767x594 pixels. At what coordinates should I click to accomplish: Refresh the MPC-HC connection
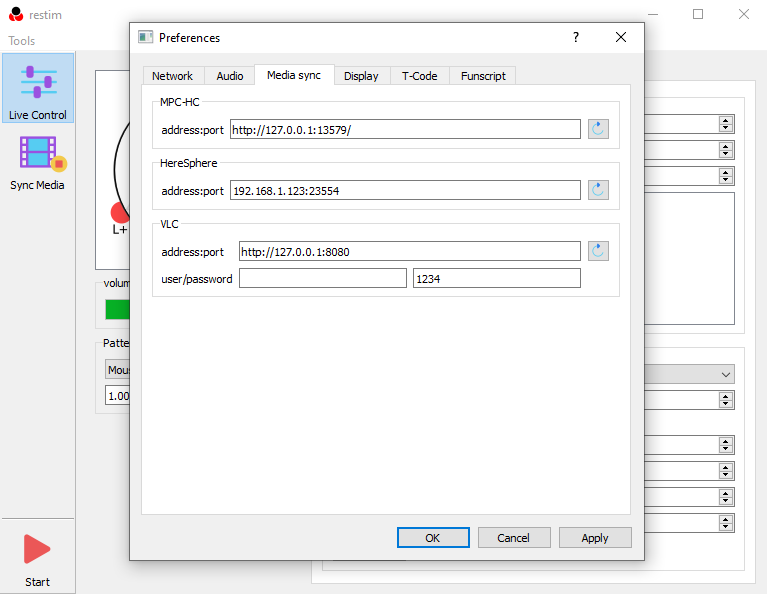598,129
